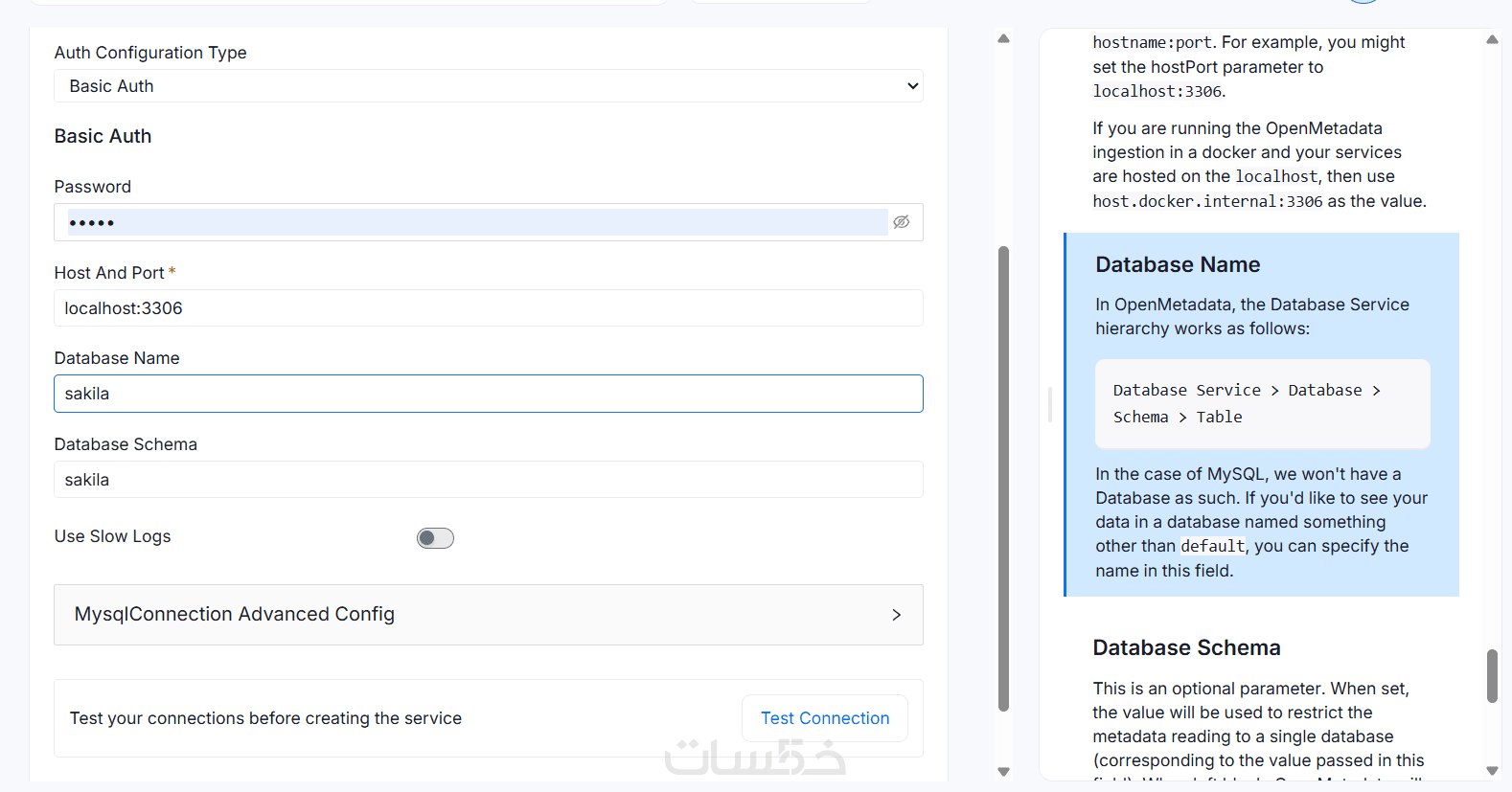Click the form scrollbar's down arrow
Viewport: 1512px width, 792px height.
1003,771
